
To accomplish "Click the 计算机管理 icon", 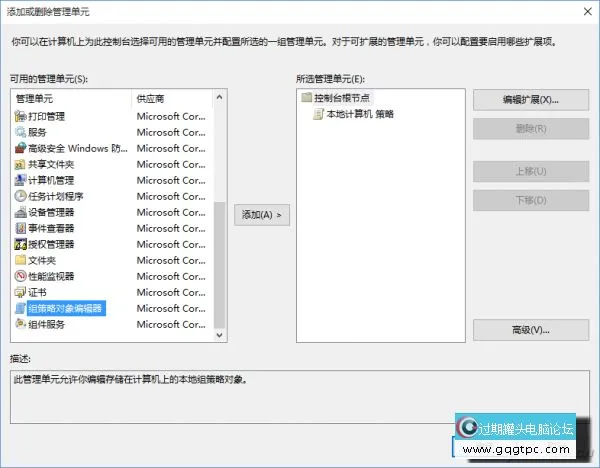I will 20,180.
